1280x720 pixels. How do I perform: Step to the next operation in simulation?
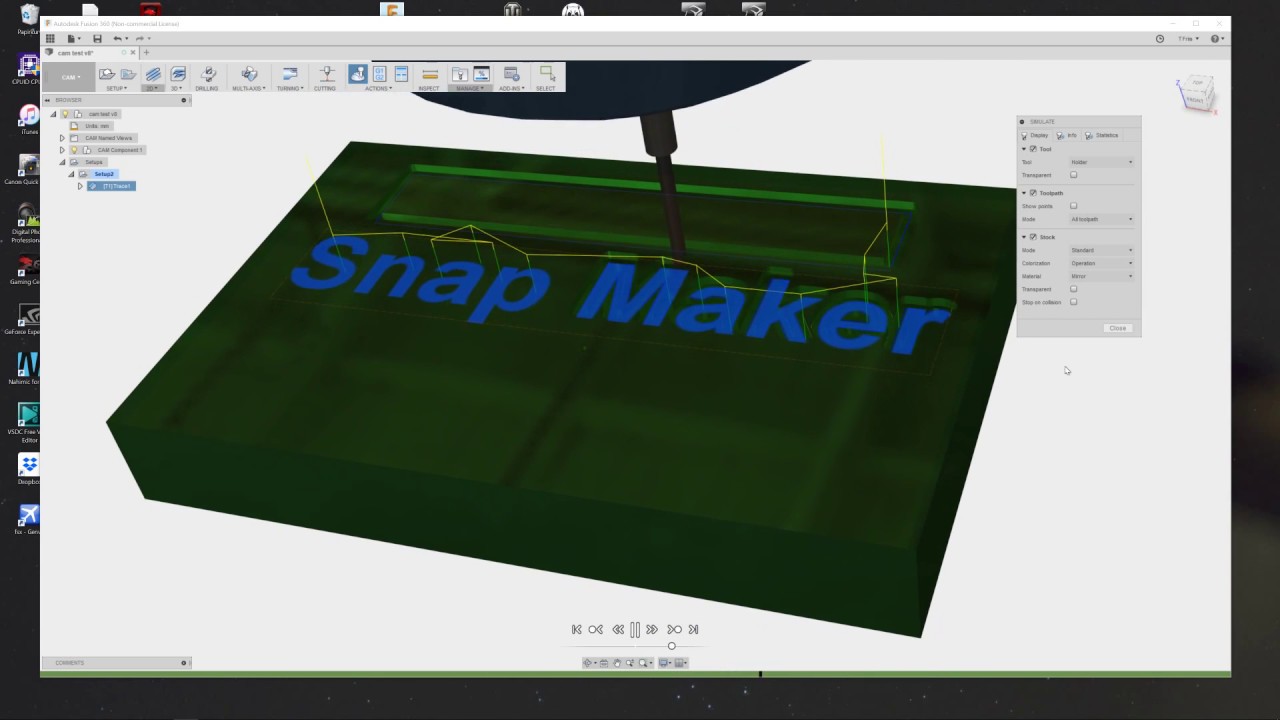[x=674, y=629]
